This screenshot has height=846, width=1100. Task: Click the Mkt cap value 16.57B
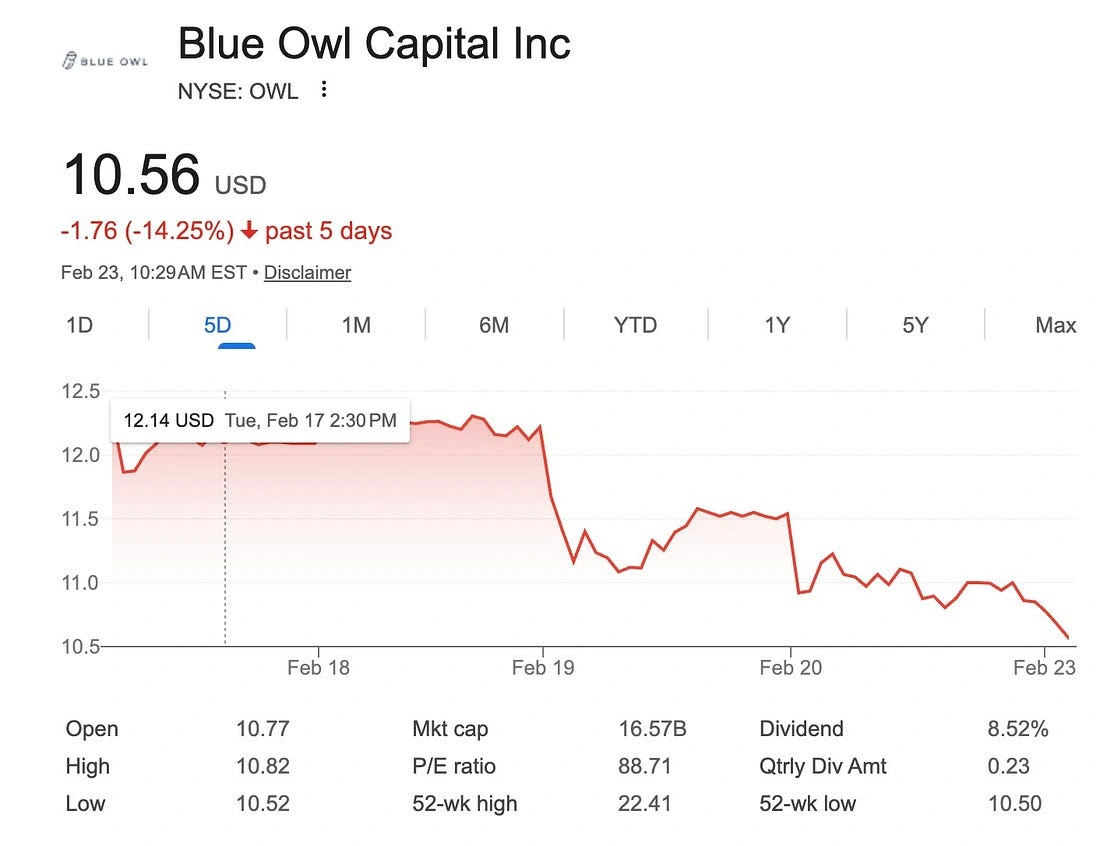(652, 729)
